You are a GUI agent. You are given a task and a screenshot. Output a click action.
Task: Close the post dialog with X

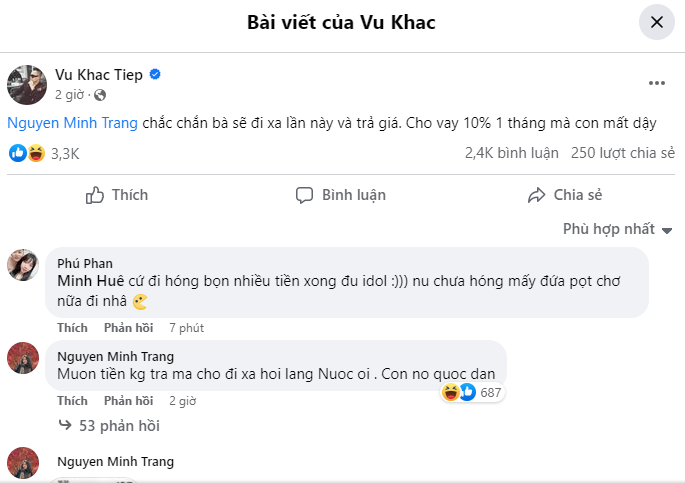[656, 22]
